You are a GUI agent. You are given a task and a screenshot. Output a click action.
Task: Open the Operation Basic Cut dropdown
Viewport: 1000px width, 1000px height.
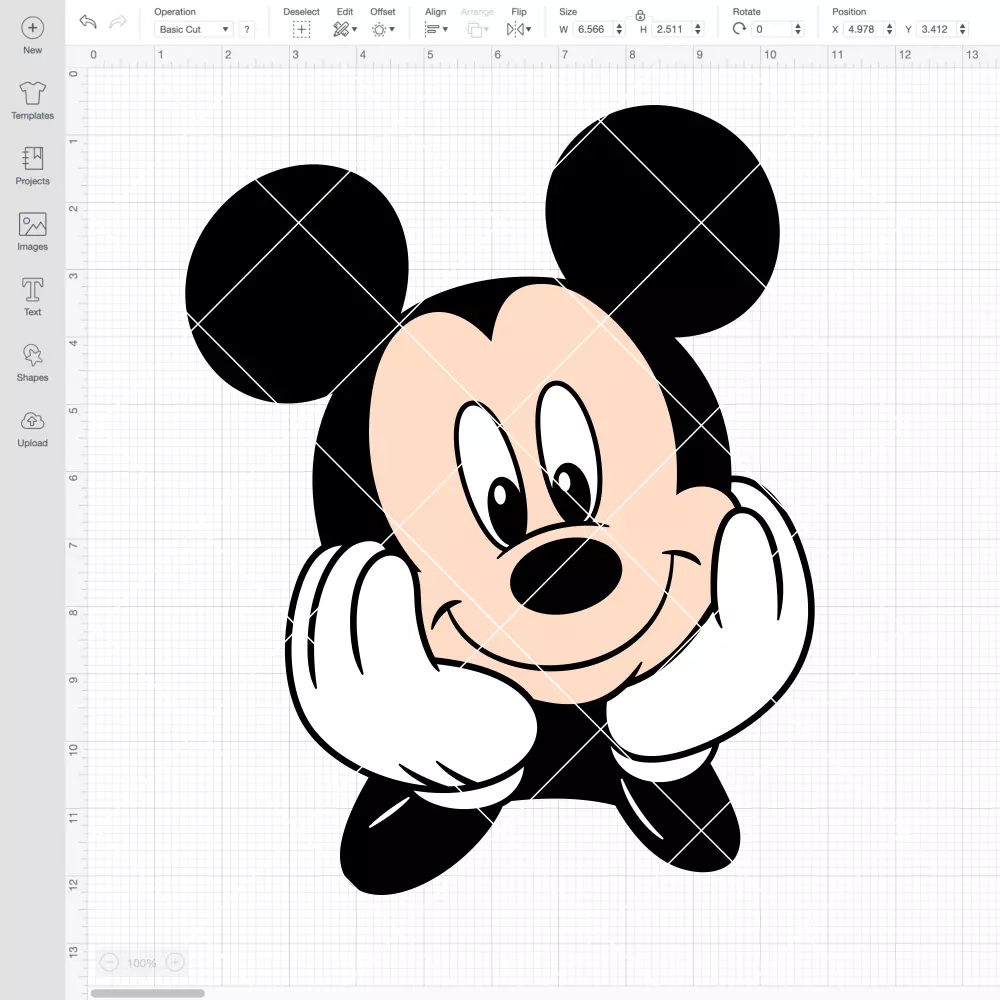(194, 29)
